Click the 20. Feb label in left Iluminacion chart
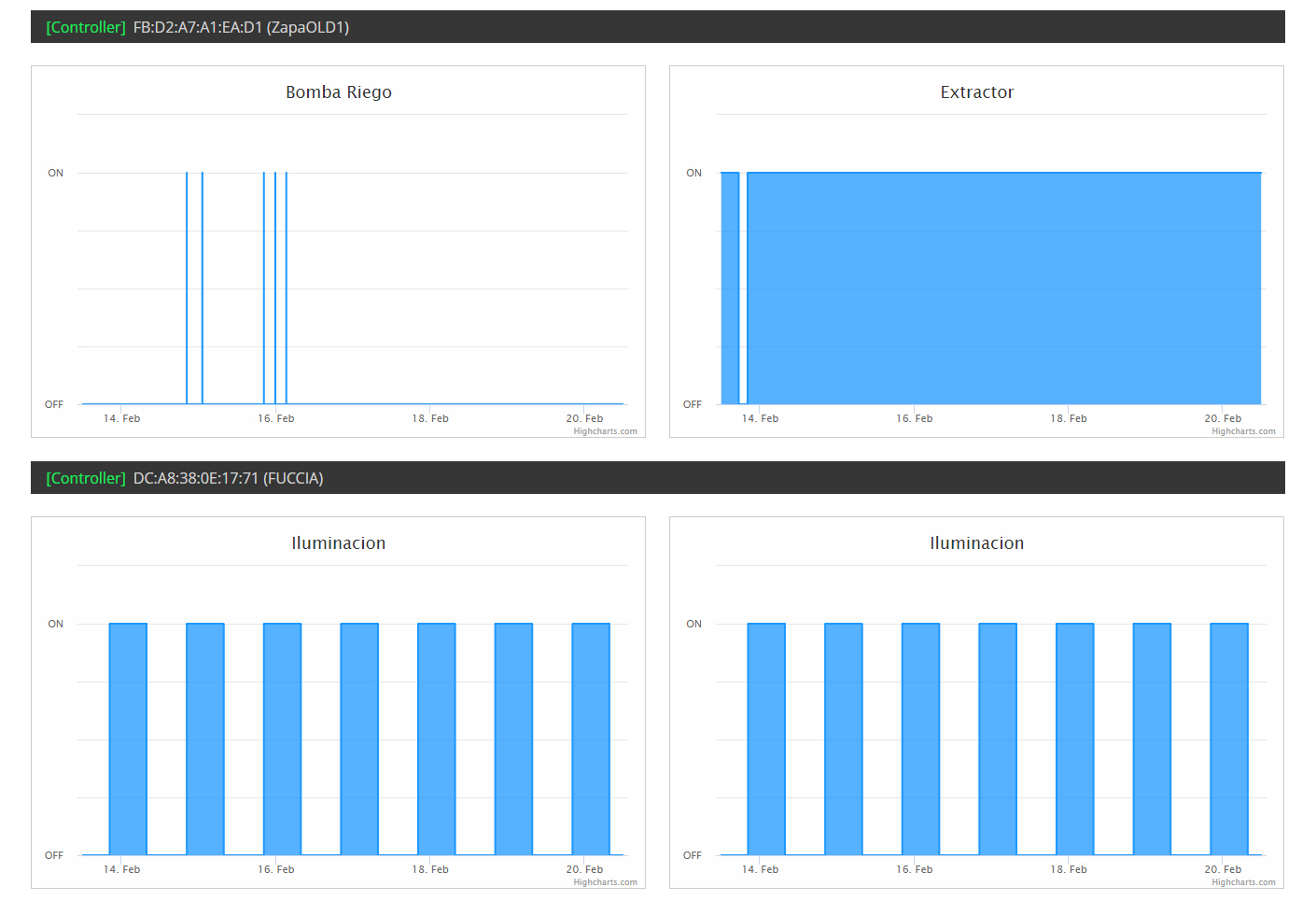The width and height of the screenshot is (1316, 901). (584, 869)
